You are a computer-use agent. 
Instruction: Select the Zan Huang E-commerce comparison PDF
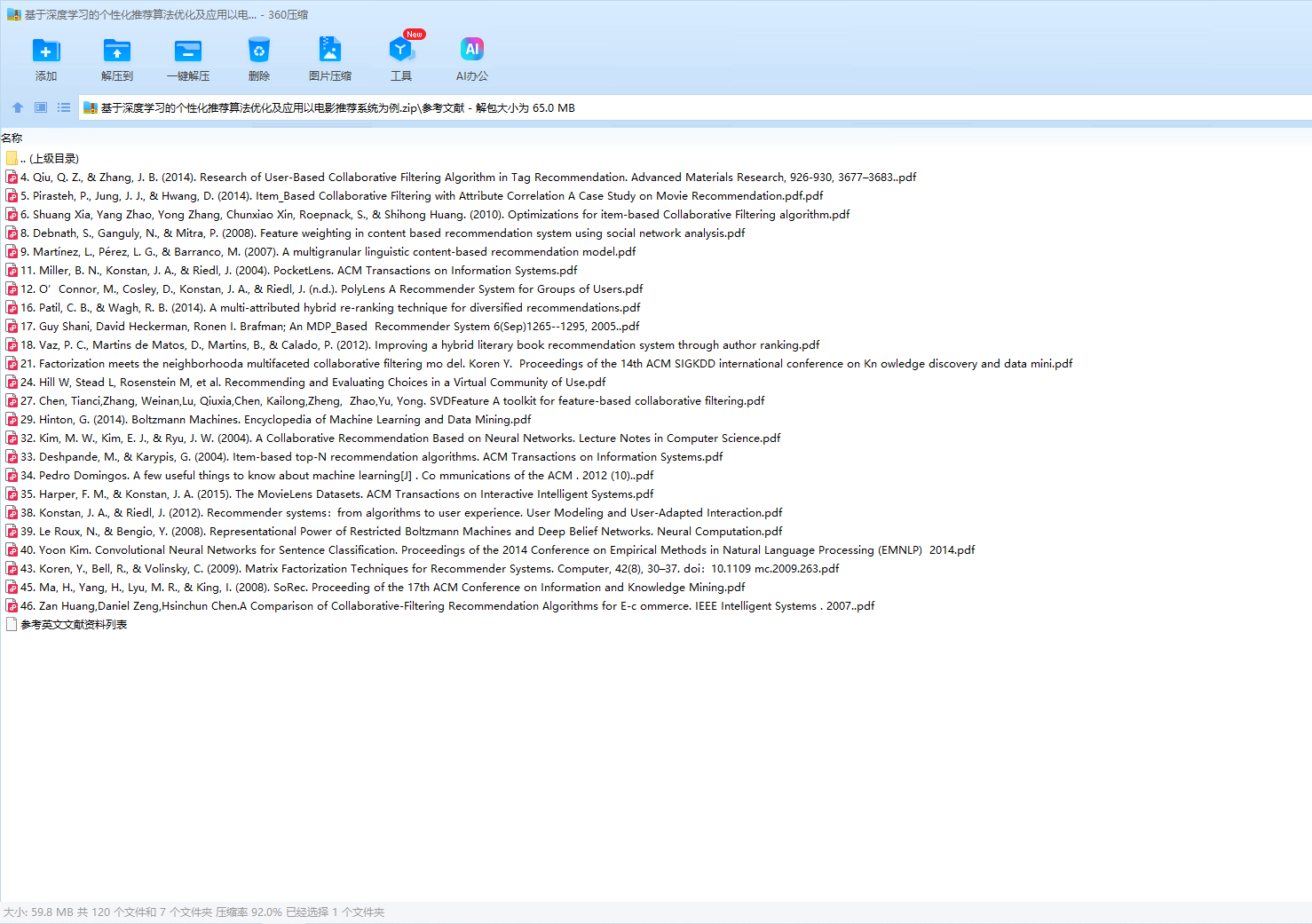pyautogui.click(x=447, y=606)
